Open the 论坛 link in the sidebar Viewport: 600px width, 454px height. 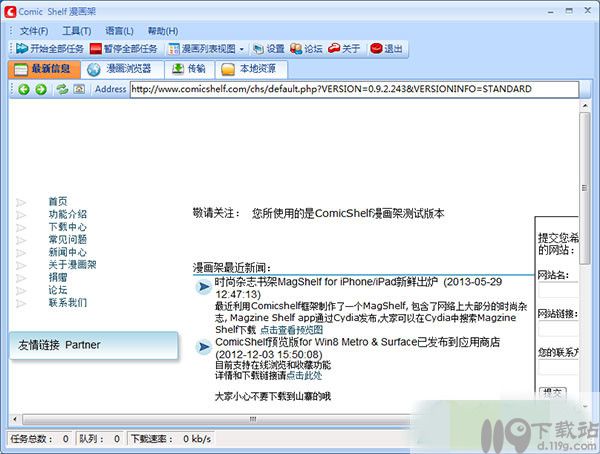(58, 290)
